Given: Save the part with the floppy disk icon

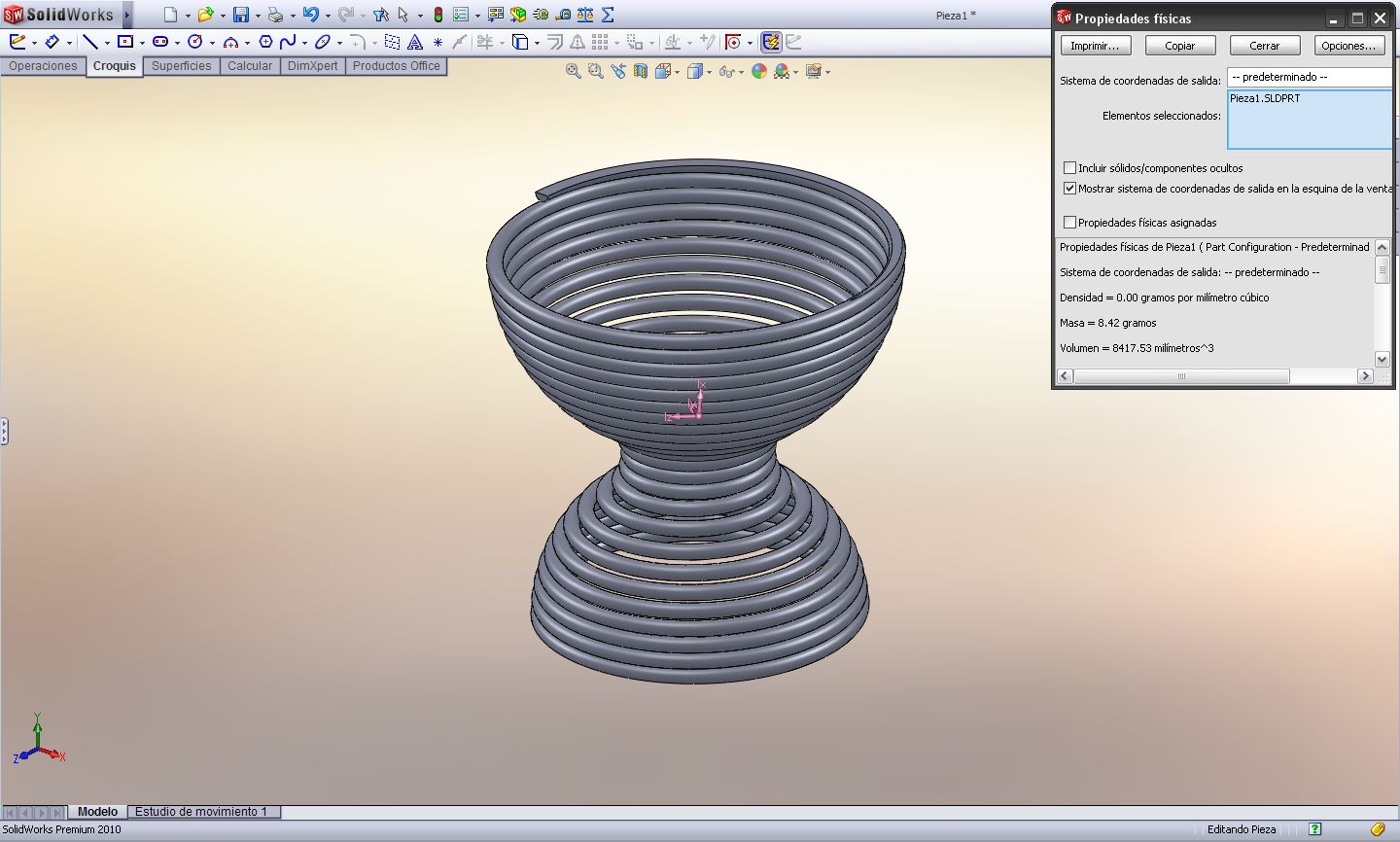Looking at the screenshot, I should click(240, 15).
